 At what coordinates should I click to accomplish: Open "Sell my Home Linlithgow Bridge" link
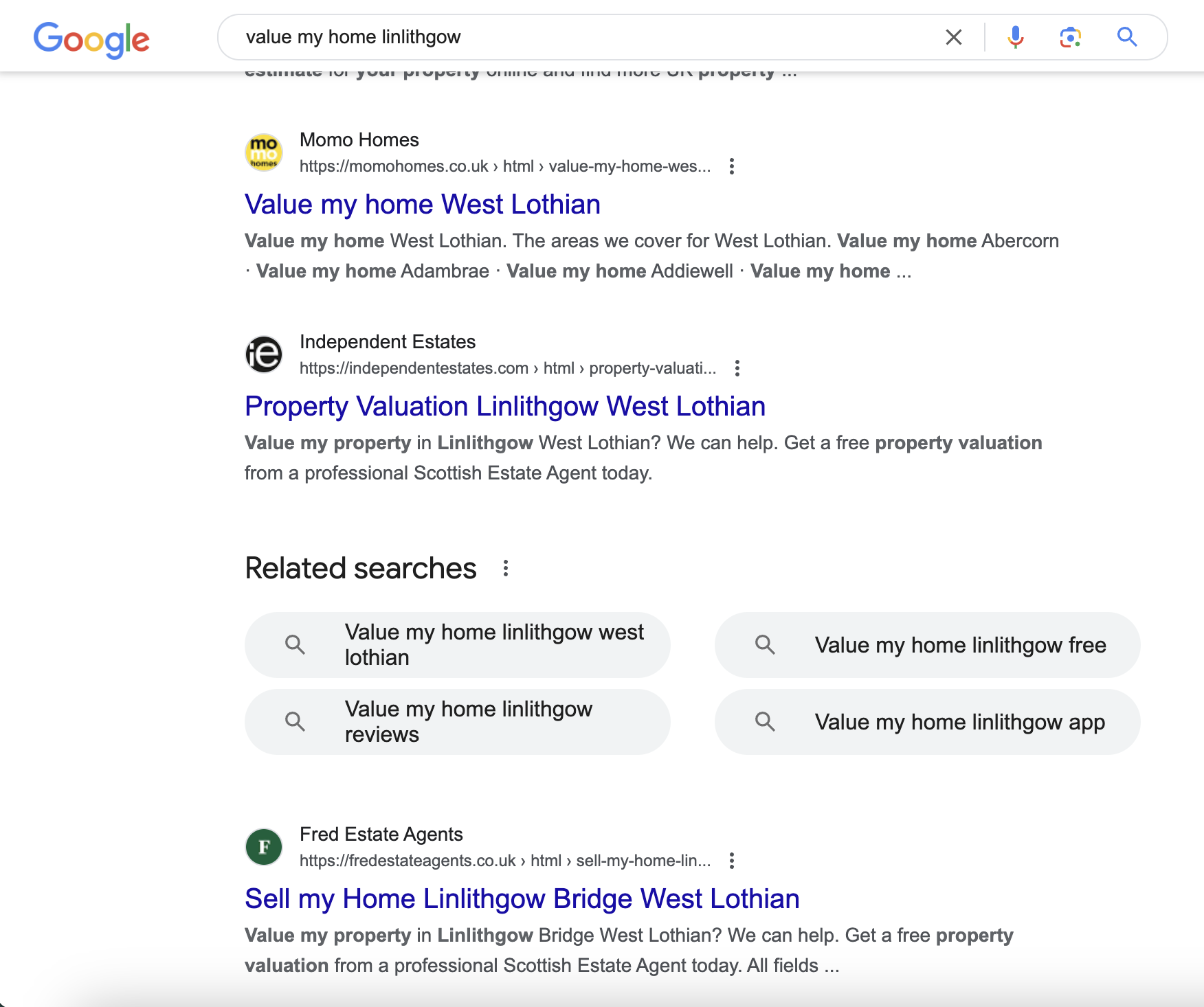tap(522, 899)
